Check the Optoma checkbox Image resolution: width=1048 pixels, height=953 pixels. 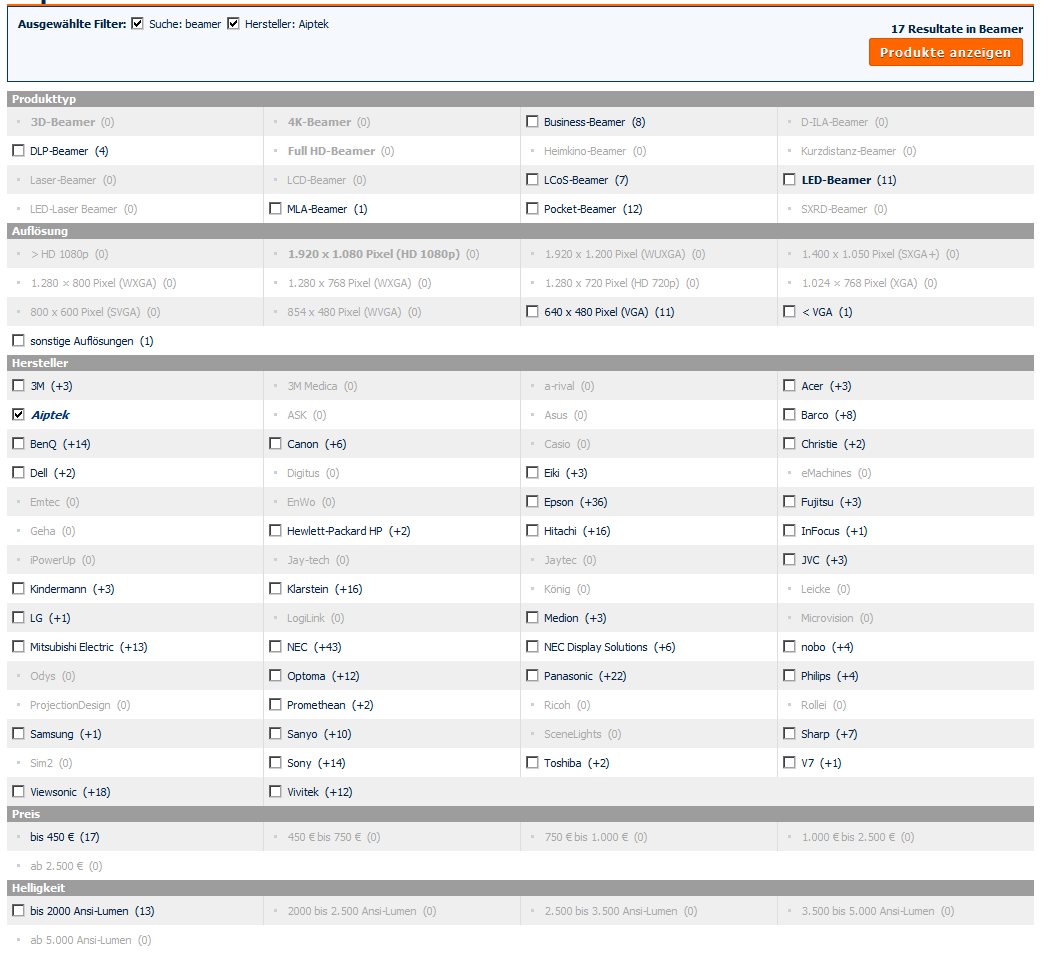tap(275, 676)
